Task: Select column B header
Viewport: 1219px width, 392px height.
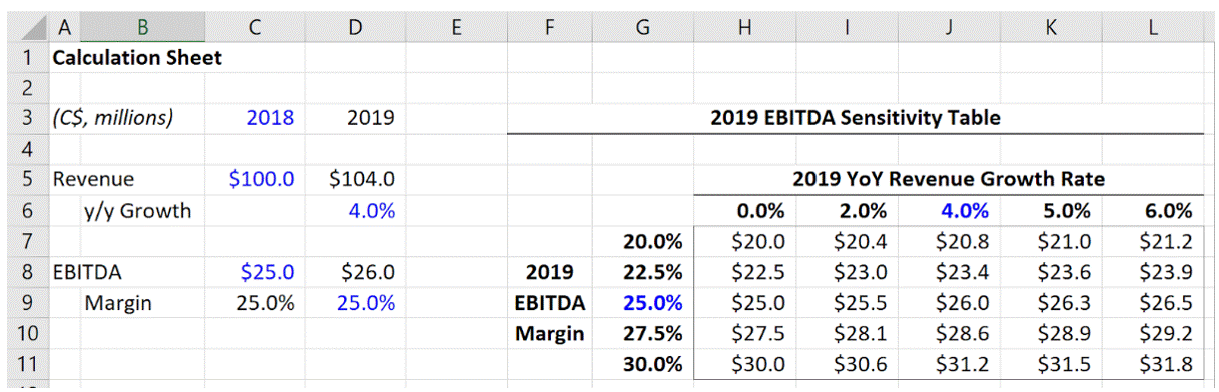Action: point(142,27)
